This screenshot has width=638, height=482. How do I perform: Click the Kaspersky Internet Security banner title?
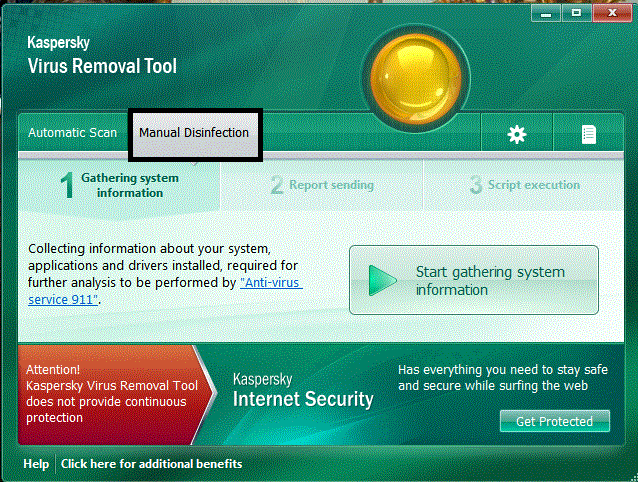click(x=302, y=392)
